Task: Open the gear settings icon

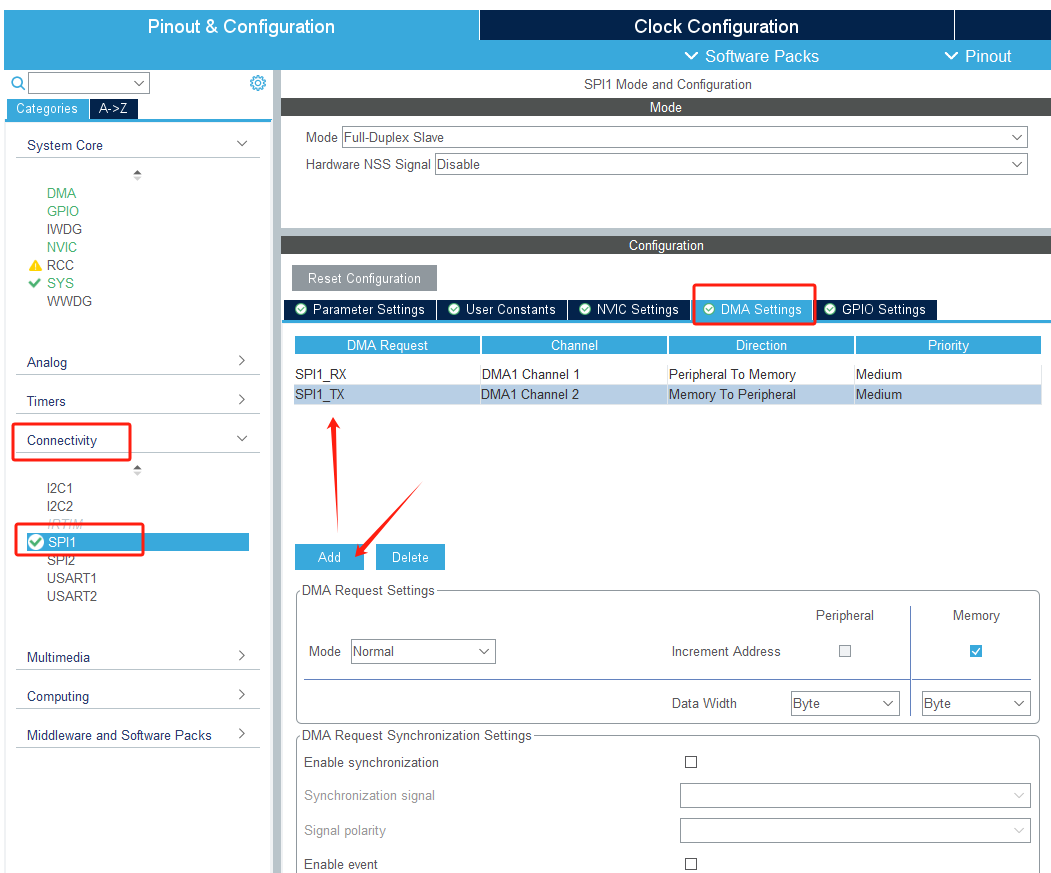Action: coord(258,83)
